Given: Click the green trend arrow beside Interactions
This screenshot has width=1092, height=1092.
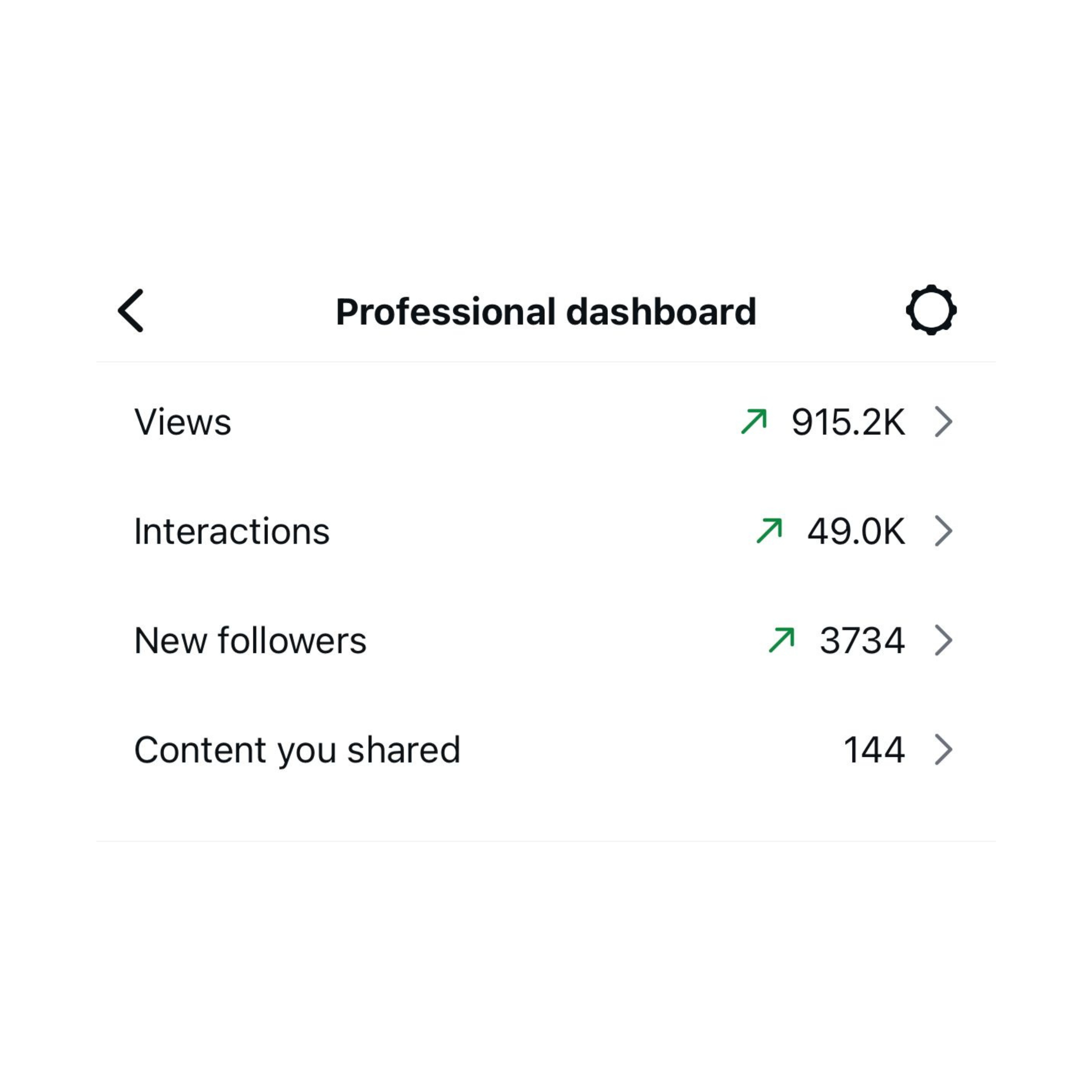Looking at the screenshot, I should click(x=769, y=531).
